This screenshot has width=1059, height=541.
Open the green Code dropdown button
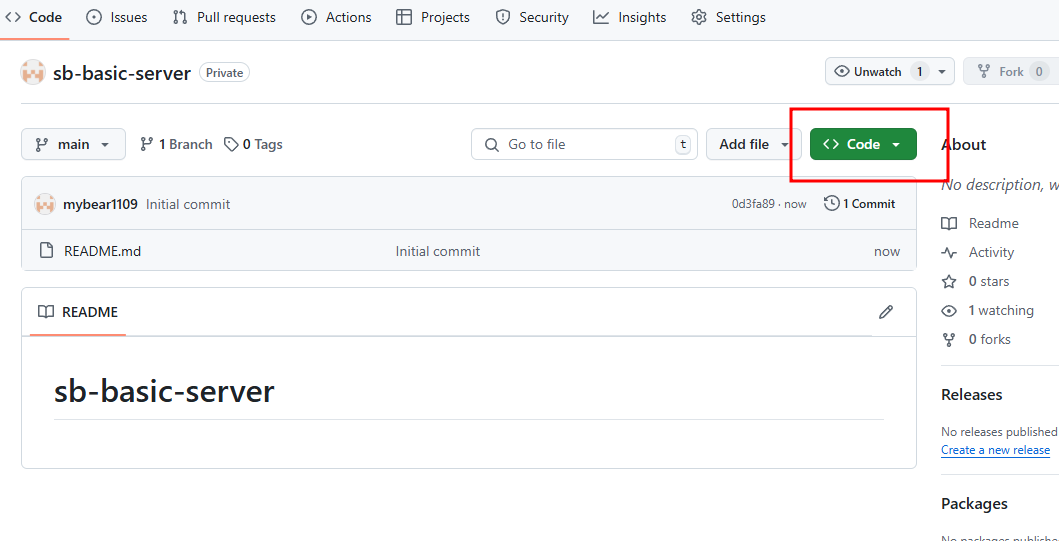pyautogui.click(x=863, y=144)
